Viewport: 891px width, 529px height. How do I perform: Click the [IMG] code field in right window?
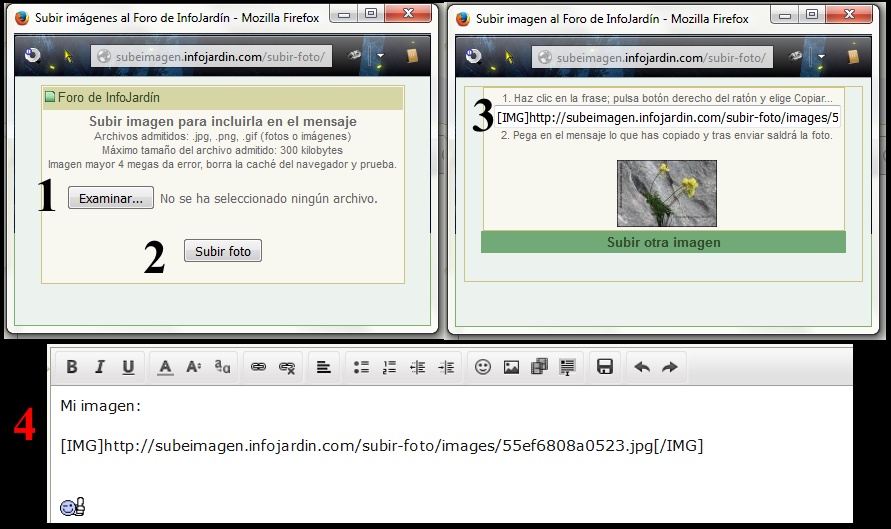coord(667,118)
